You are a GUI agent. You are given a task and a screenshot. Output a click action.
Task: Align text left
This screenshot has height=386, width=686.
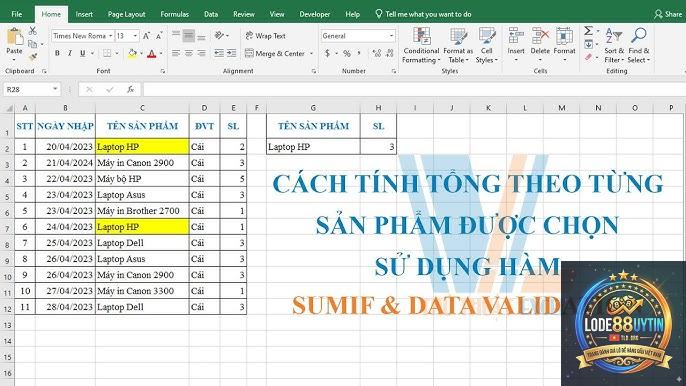point(176,53)
